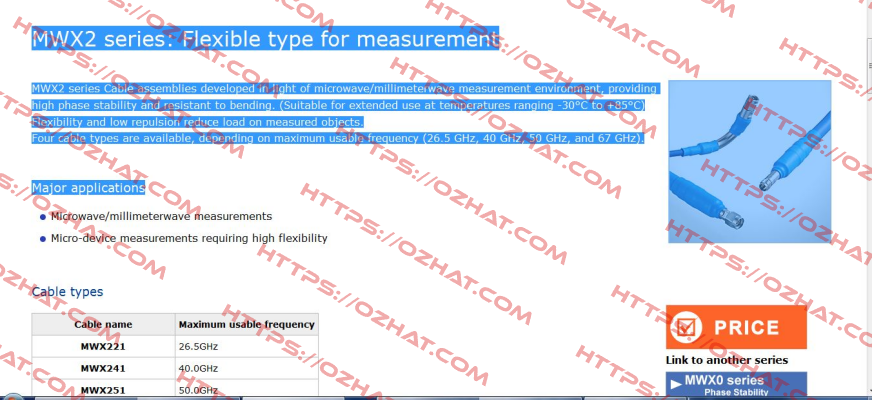
Task: Click the line 'Flexibility and low repulsion reduce load'
Action: point(197,122)
